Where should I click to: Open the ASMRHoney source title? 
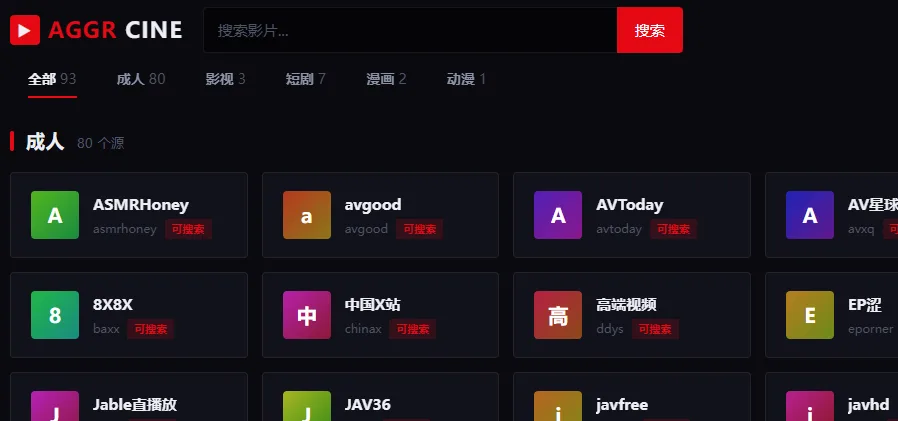click(x=141, y=204)
